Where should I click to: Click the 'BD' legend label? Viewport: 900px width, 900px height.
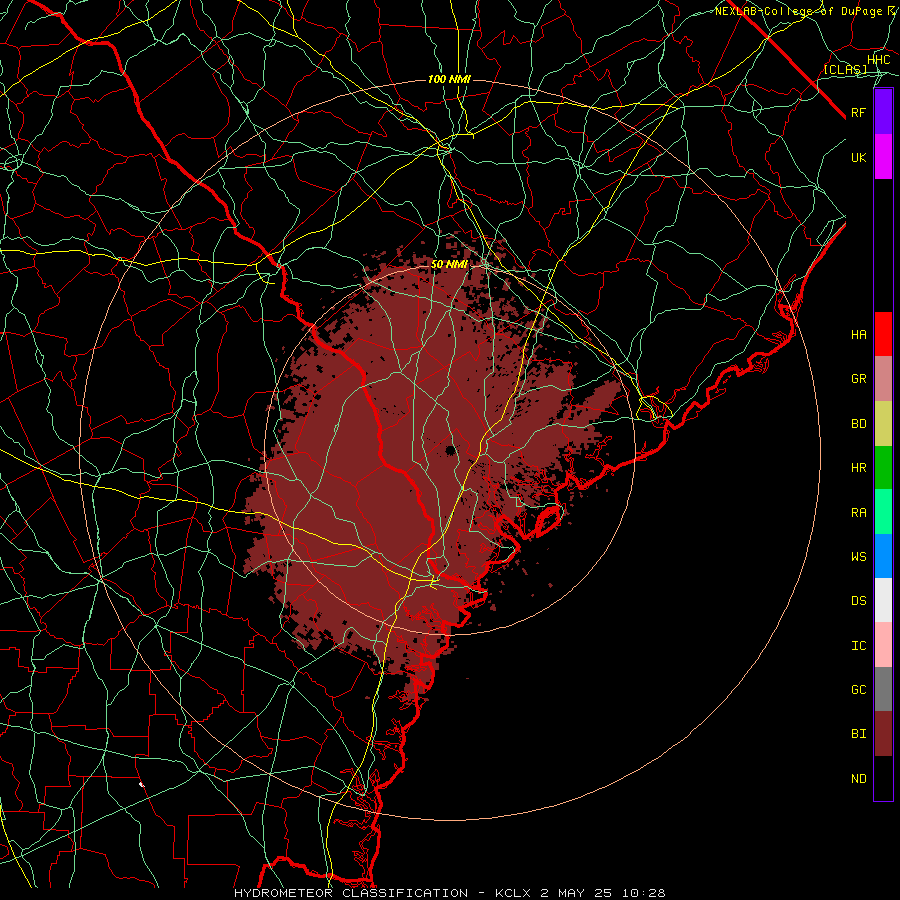[x=858, y=424]
